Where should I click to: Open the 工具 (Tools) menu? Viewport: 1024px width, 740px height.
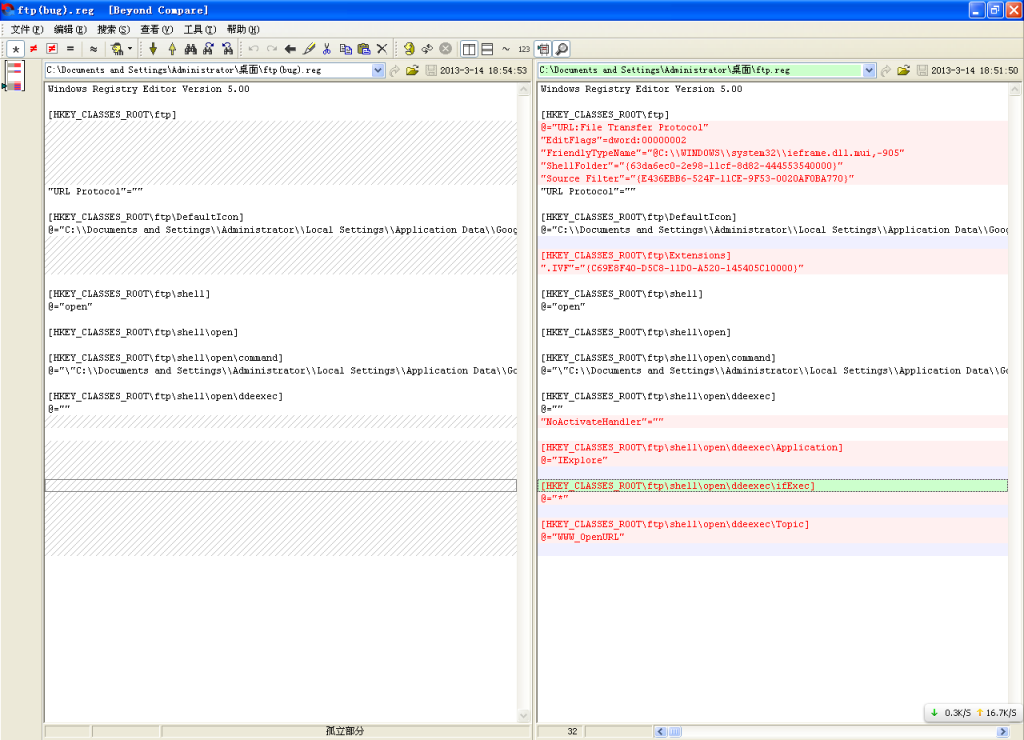click(199, 29)
